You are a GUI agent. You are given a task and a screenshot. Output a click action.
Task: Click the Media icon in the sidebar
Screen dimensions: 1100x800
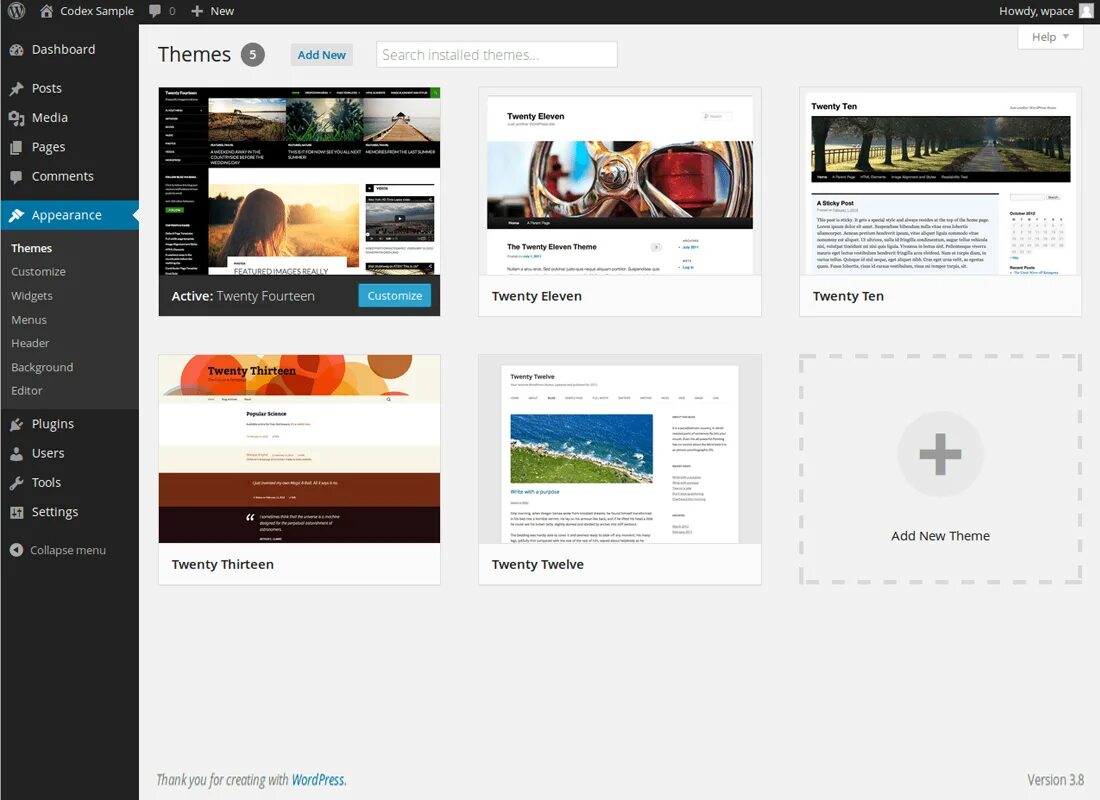(x=17, y=118)
